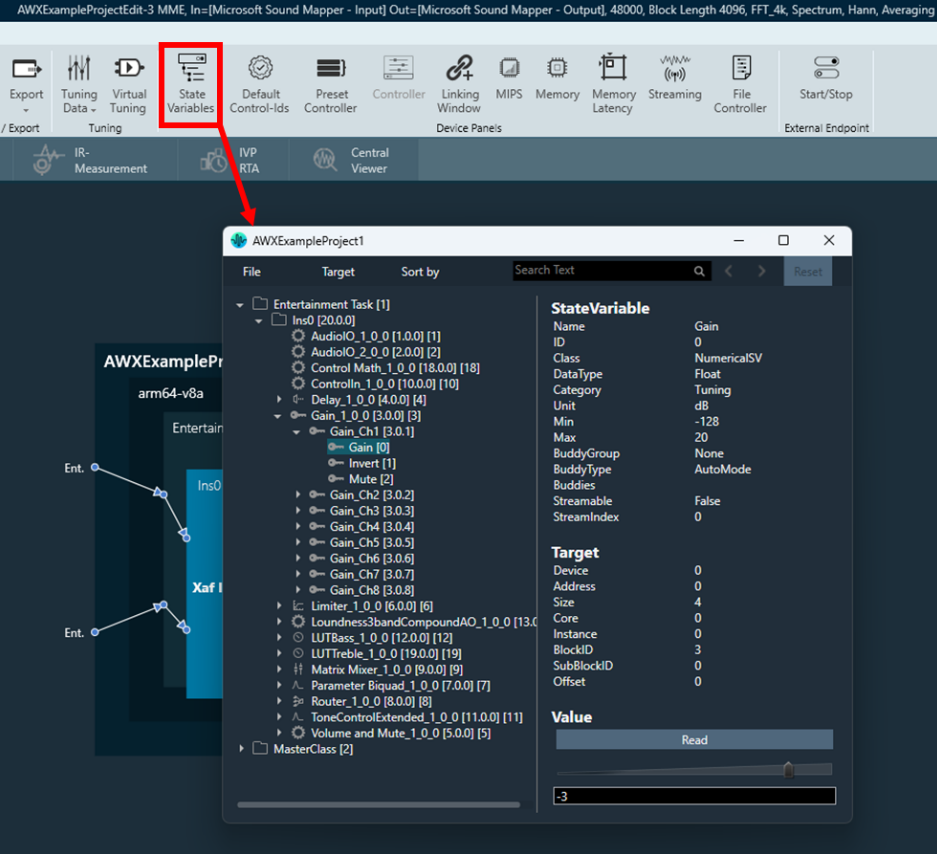The width and height of the screenshot is (937, 854).
Task: Open Default Control-Ids panel
Action: pyautogui.click(x=260, y=84)
